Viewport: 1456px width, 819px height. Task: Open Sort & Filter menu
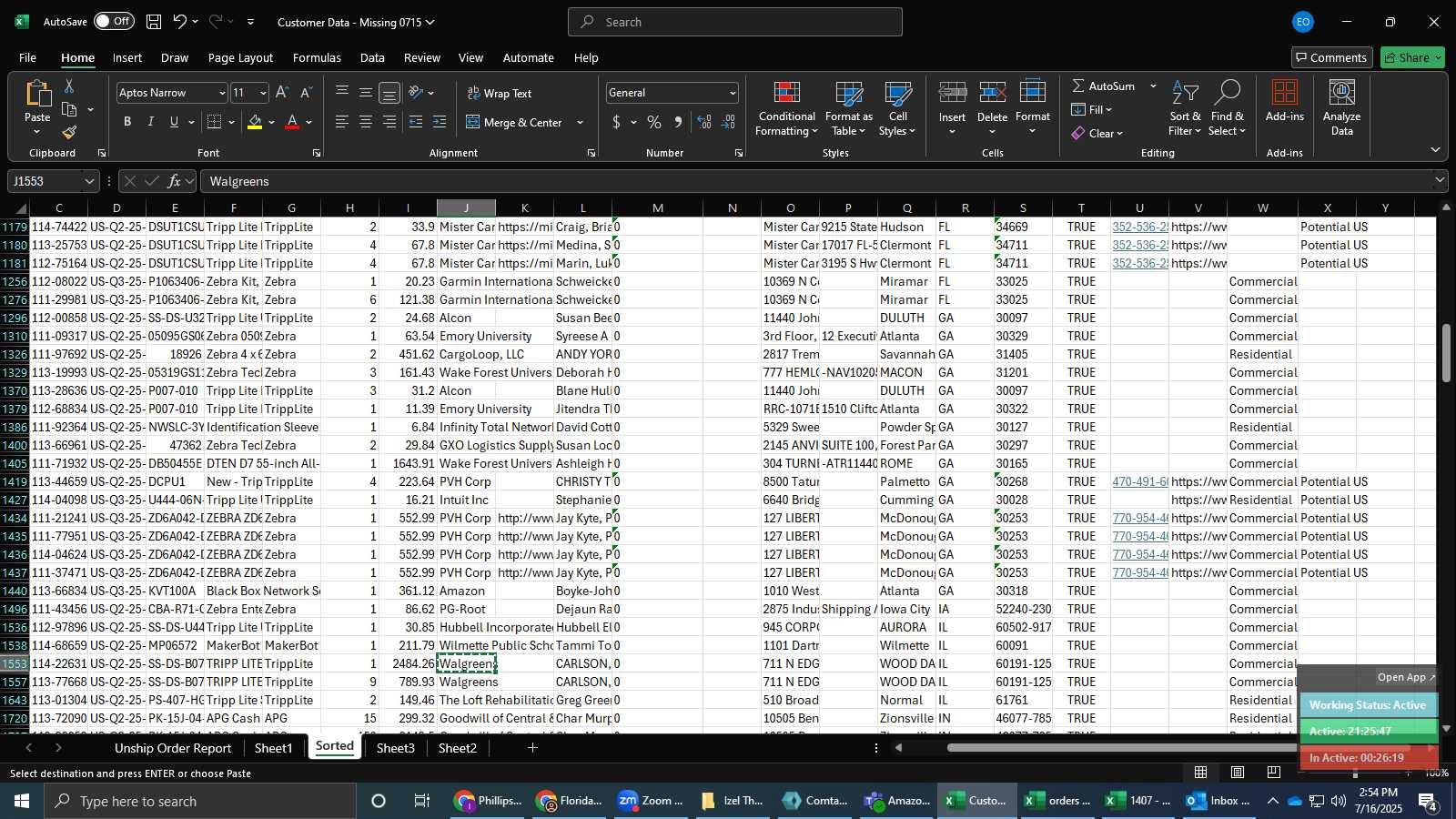click(x=1185, y=109)
